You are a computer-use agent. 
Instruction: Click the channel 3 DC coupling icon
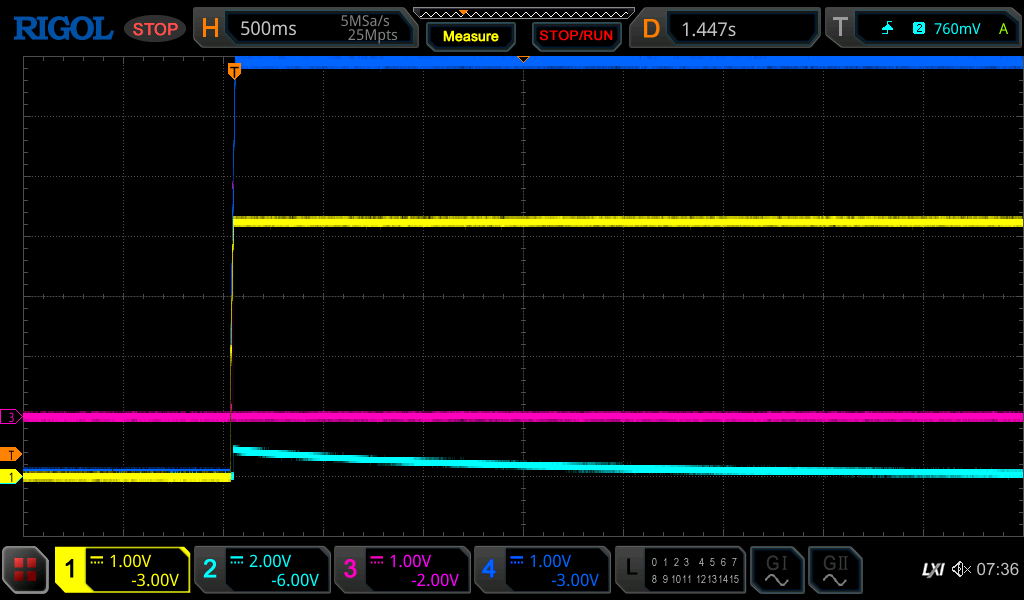tap(377, 560)
